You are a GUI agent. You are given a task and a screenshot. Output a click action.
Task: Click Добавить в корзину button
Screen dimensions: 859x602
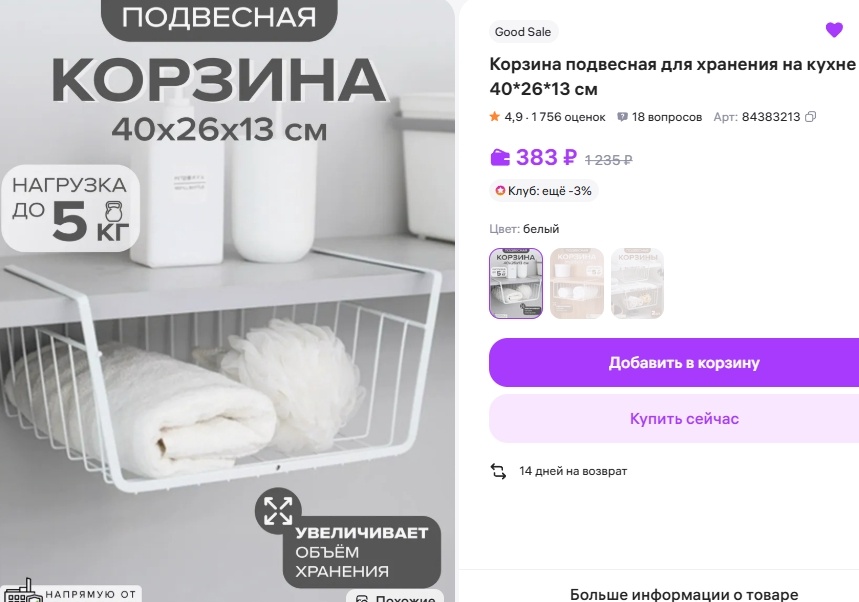tap(674, 363)
